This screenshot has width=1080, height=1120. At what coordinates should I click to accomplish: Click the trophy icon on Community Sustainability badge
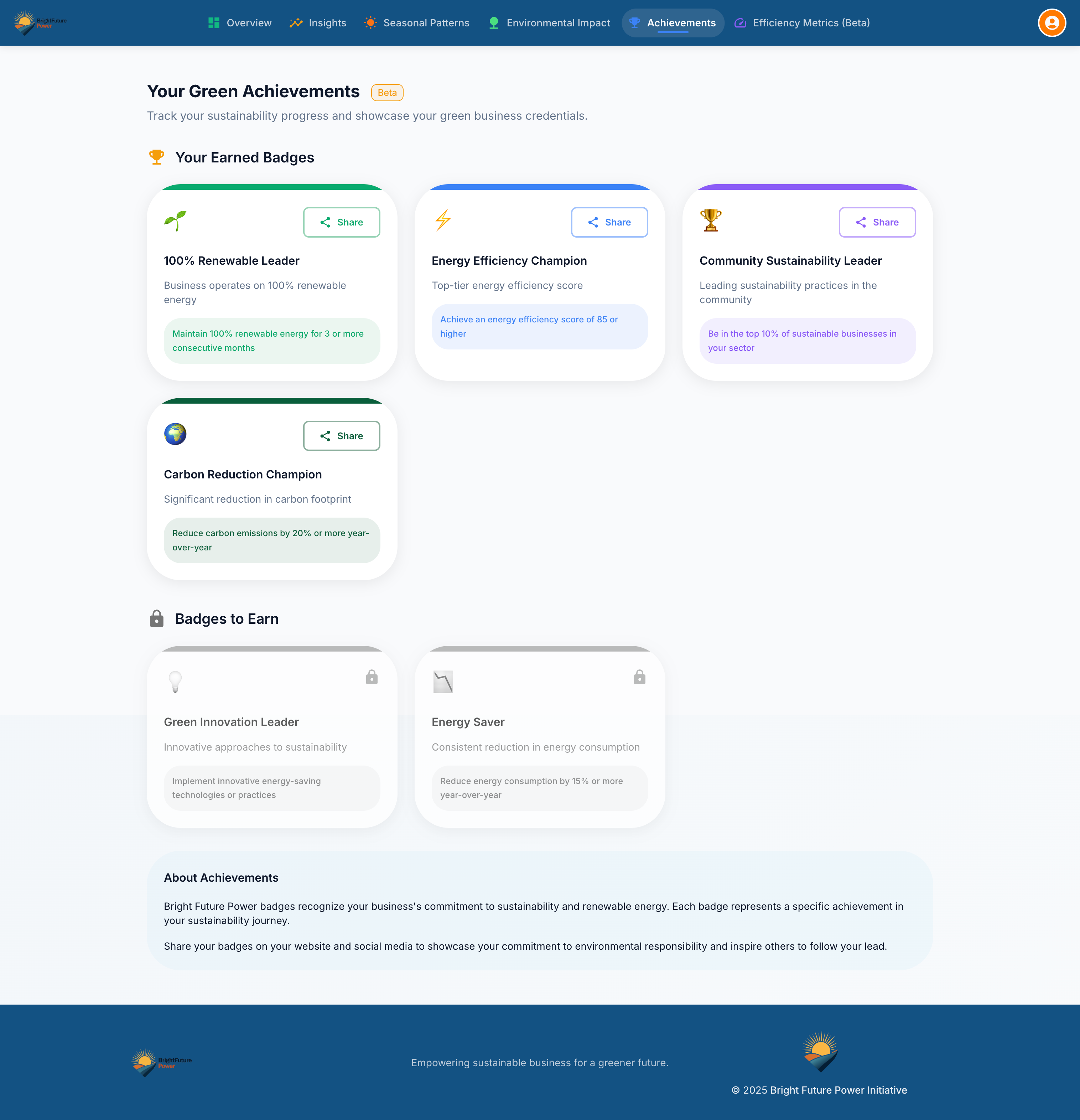click(710, 220)
